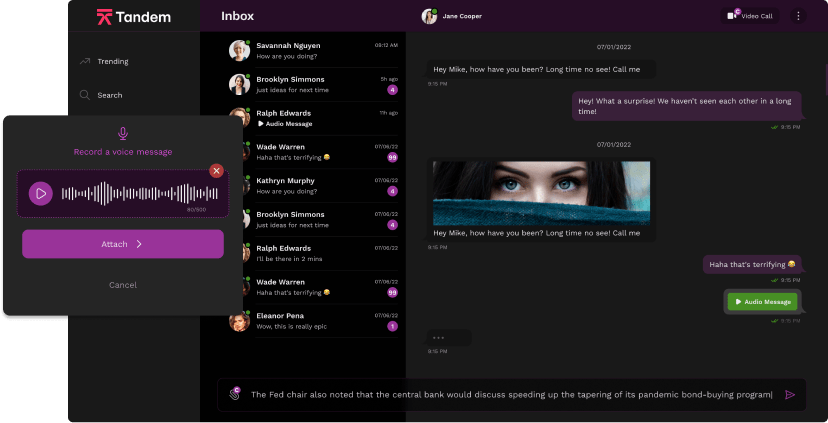Click Jane Cooper's avatar in header
Screen dimensions: 828x423
tap(429, 16)
